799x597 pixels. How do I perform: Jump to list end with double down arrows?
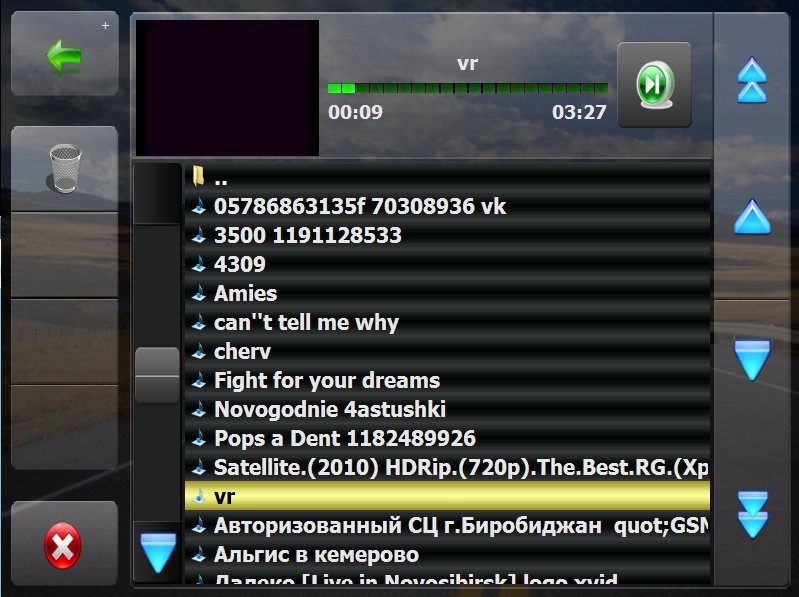752,514
